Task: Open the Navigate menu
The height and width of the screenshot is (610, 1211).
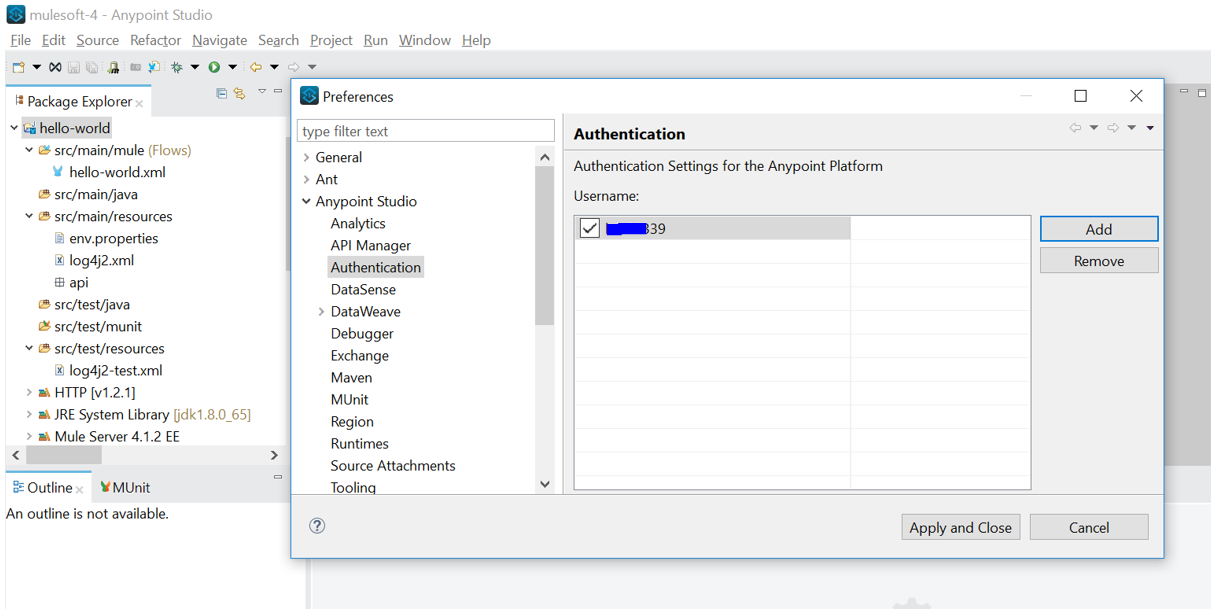Action: click(x=219, y=40)
